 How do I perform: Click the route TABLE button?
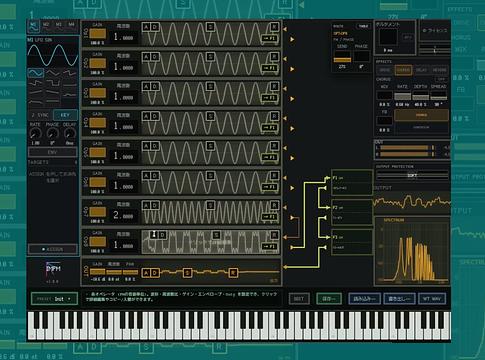coord(363,26)
